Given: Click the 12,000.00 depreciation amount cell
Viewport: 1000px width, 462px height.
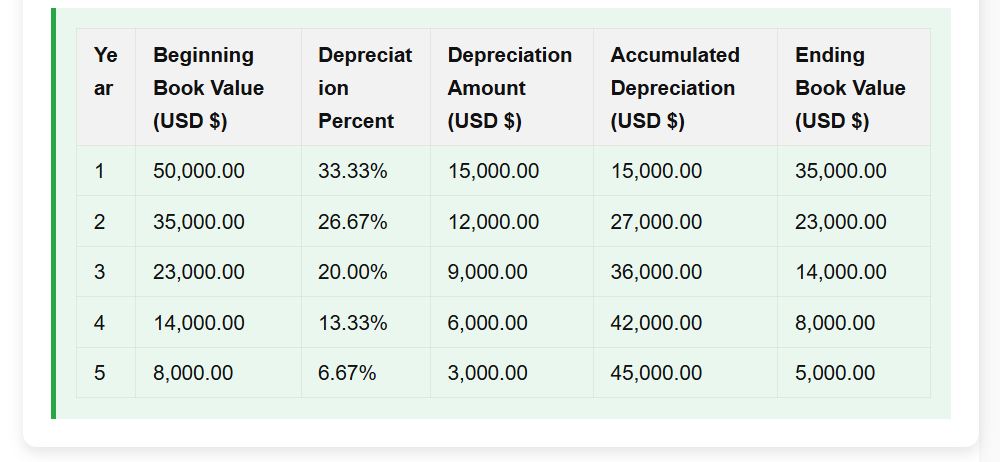Looking at the screenshot, I should [x=511, y=221].
